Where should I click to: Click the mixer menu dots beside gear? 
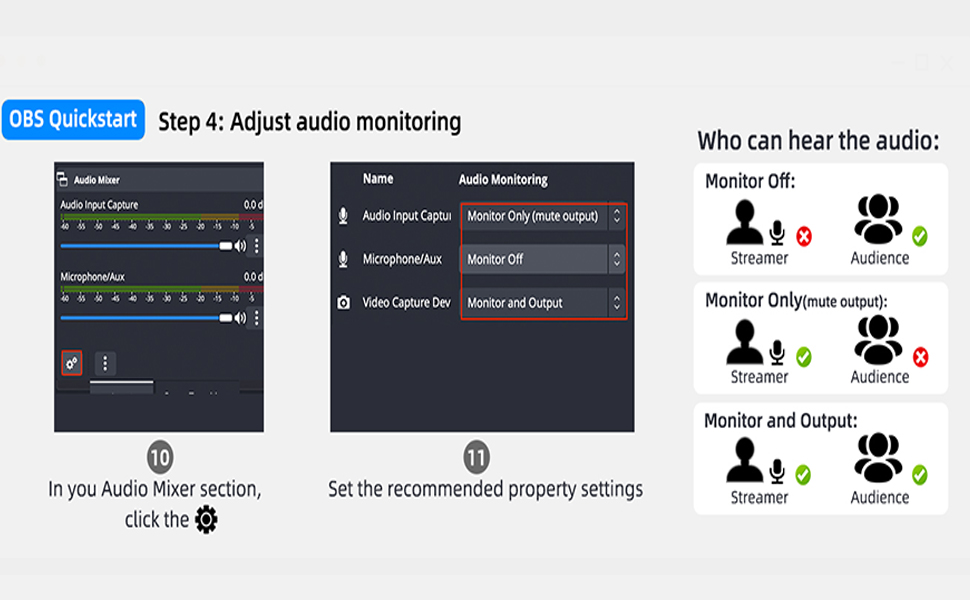click(105, 363)
